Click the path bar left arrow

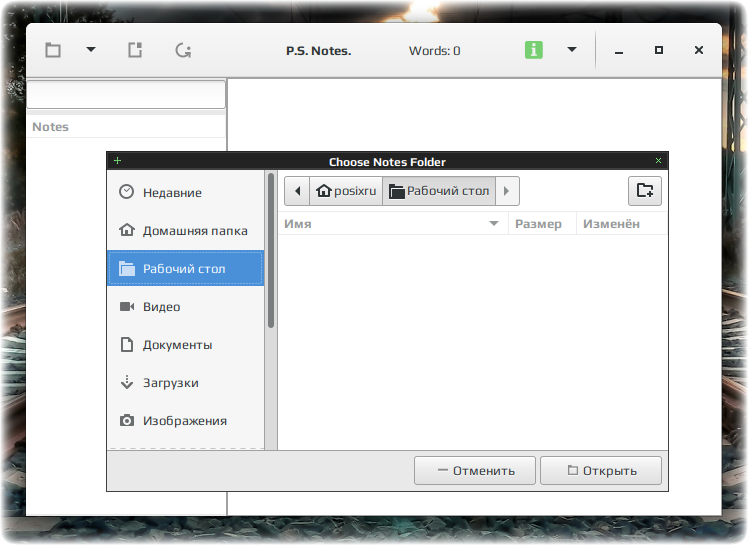click(x=297, y=191)
